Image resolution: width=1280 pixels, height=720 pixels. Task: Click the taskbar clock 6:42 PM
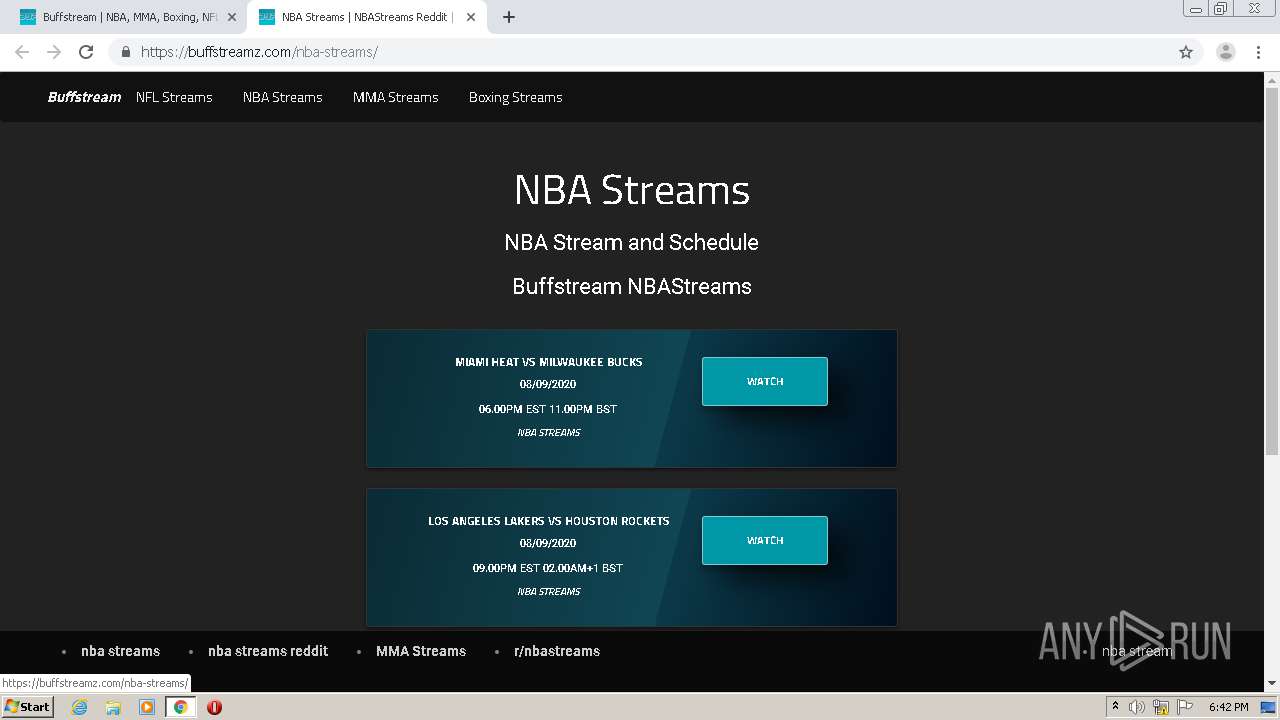pyautogui.click(x=1228, y=707)
